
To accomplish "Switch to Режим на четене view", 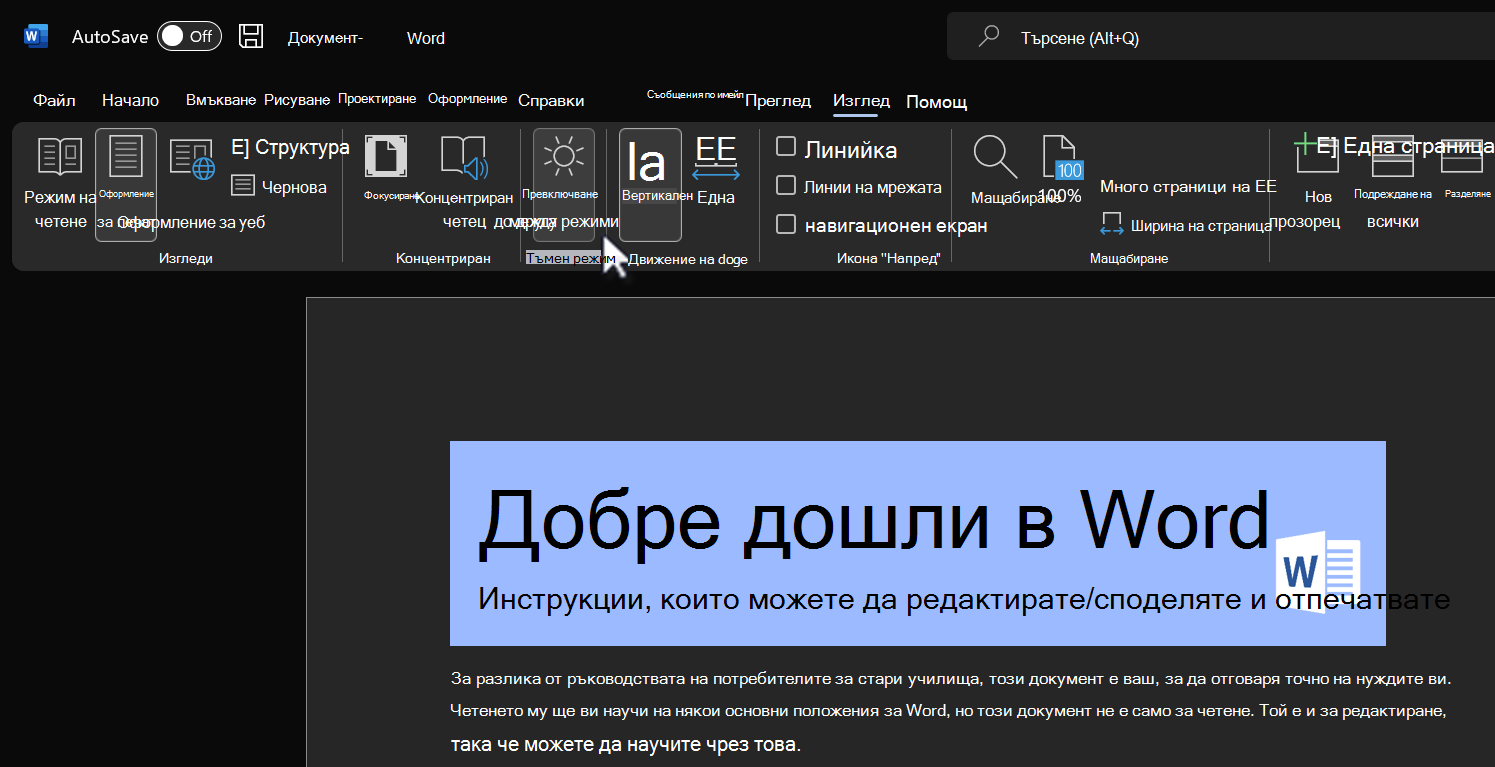I will coord(60,183).
